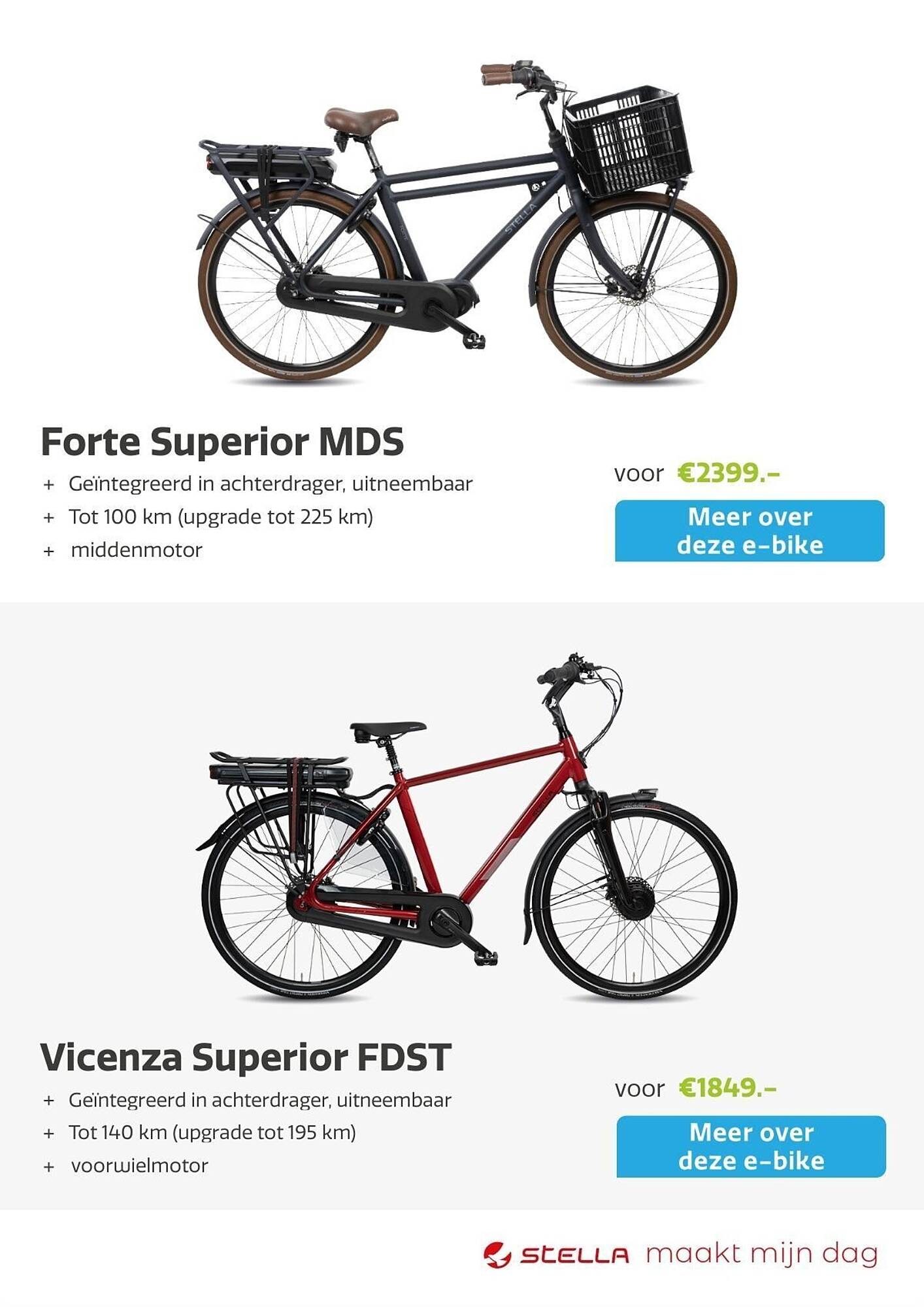924x1307 pixels.
Task: Click plus icon before Tot 140 km
Action: click(48, 1133)
